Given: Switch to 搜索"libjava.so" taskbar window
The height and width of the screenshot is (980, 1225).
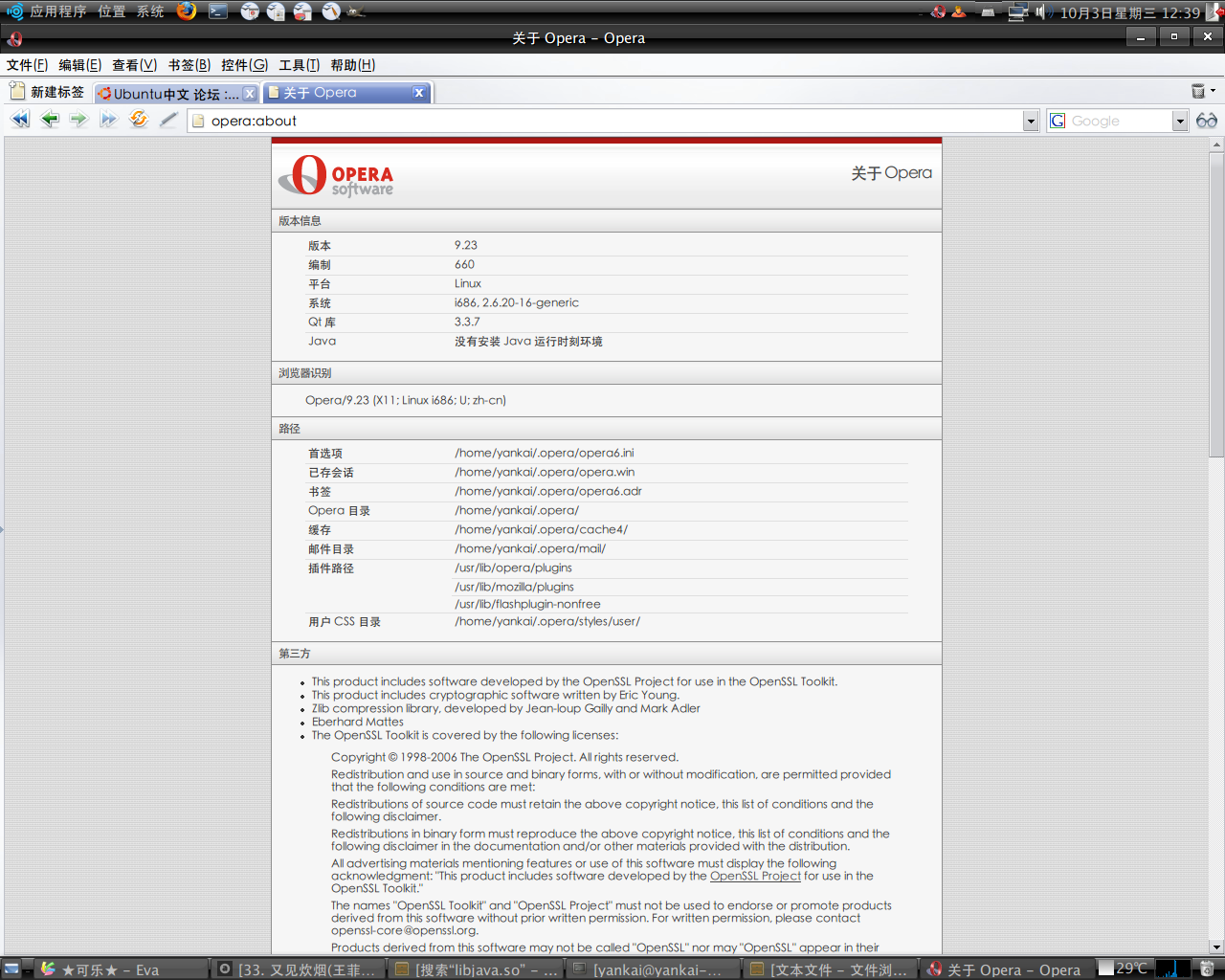Looking at the screenshot, I should point(477,969).
